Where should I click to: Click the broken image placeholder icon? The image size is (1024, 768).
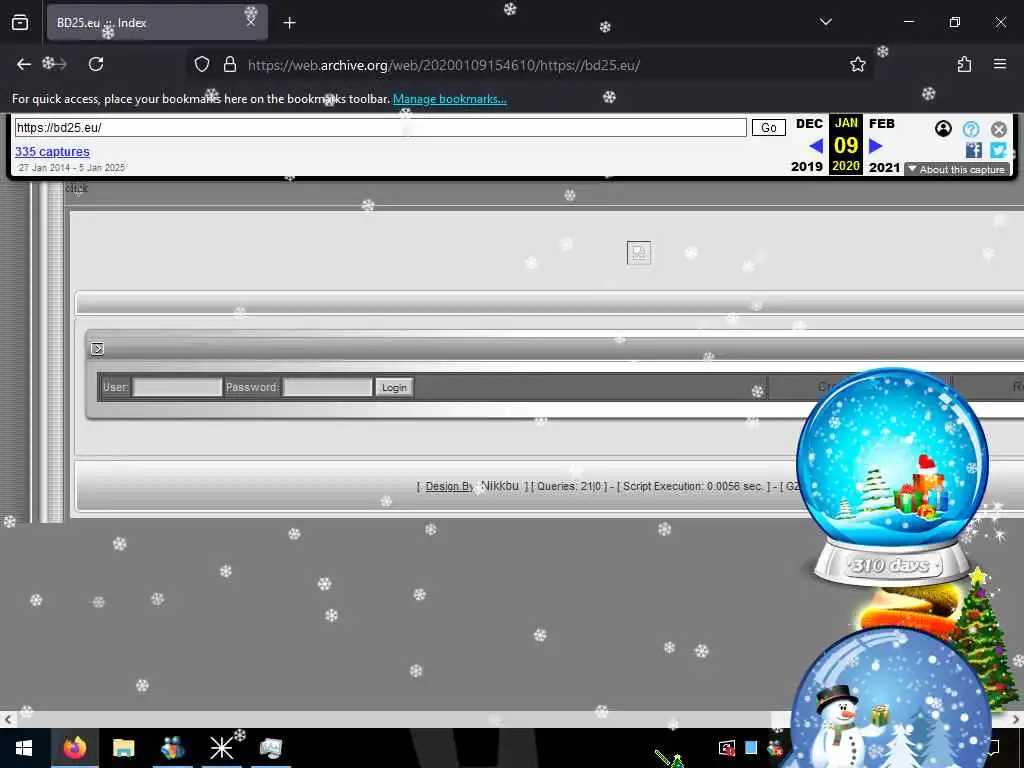639,253
